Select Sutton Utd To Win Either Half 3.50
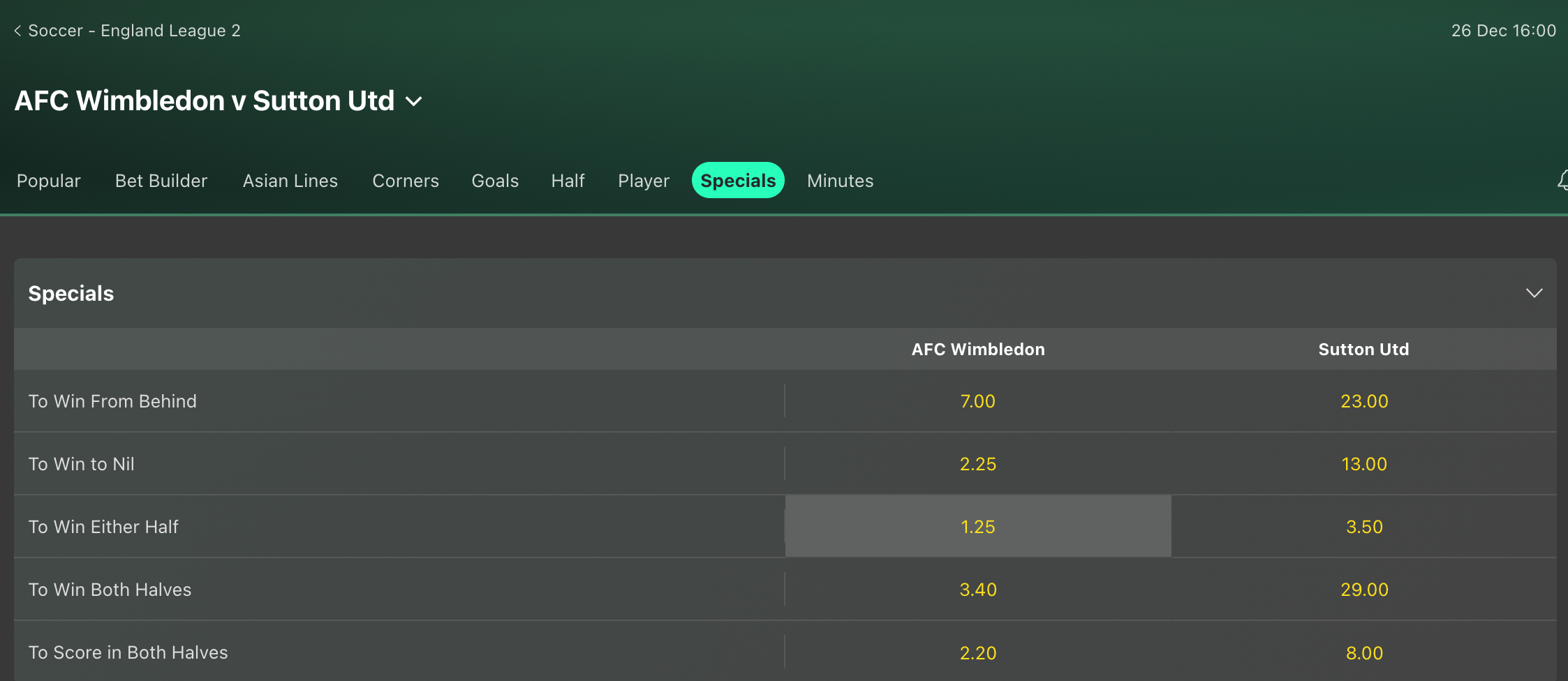The width and height of the screenshot is (1568, 681). [x=1363, y=527]
